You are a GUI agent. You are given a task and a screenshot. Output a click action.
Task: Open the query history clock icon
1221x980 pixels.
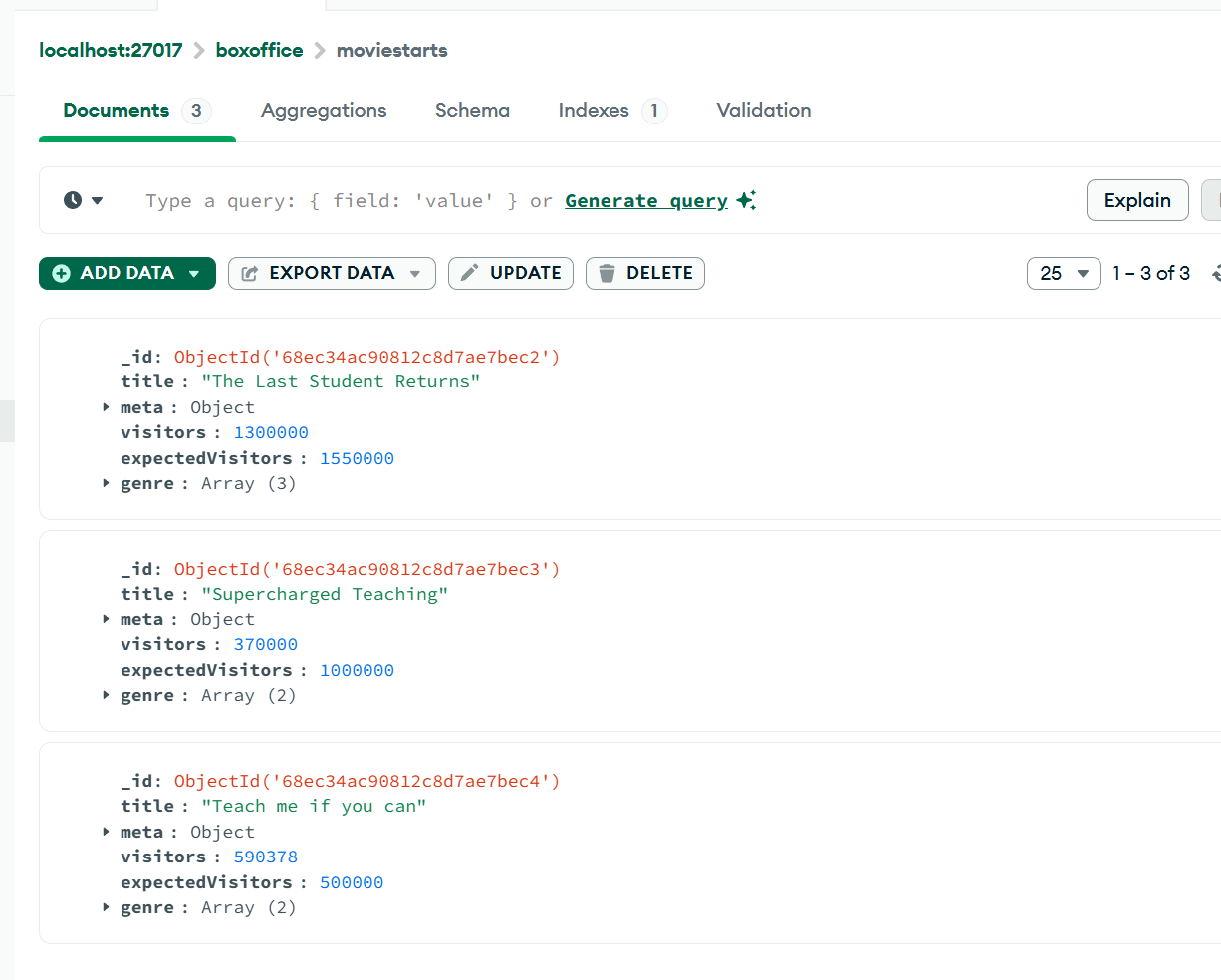point(73,200)
